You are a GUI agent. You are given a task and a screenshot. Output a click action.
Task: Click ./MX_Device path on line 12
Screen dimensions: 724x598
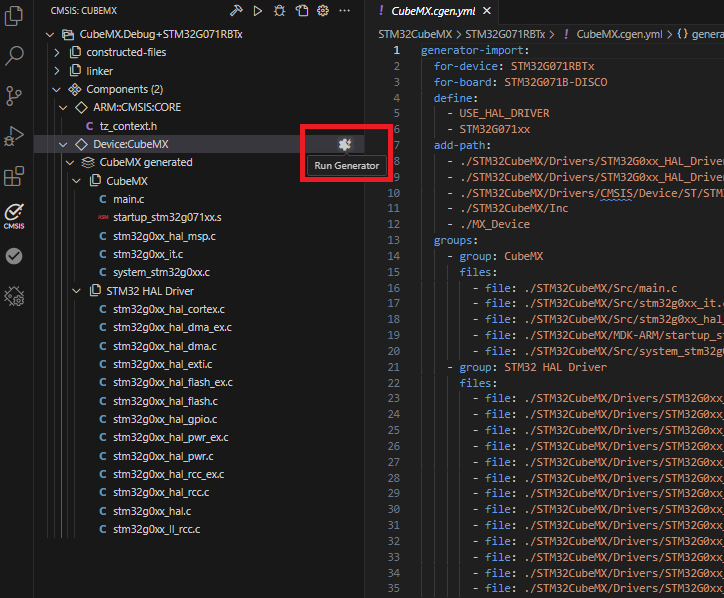pos(495,224)
